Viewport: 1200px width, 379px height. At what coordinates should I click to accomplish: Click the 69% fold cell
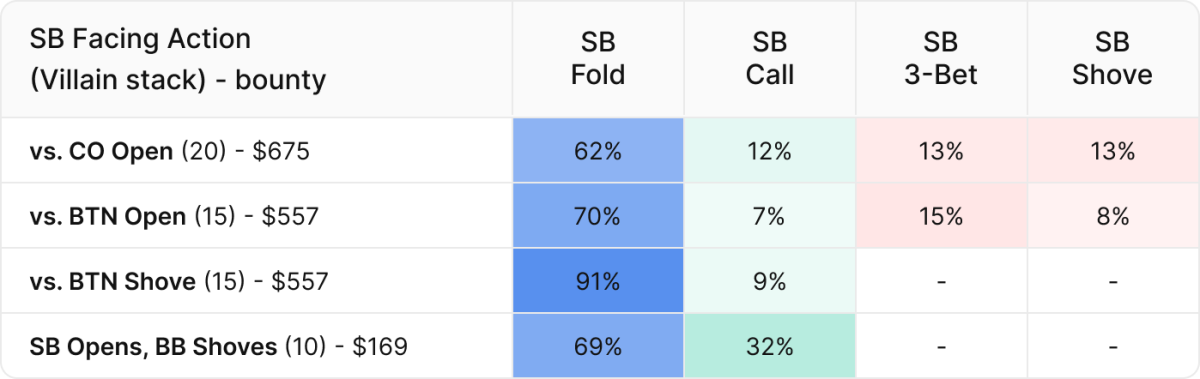point(598,347)
